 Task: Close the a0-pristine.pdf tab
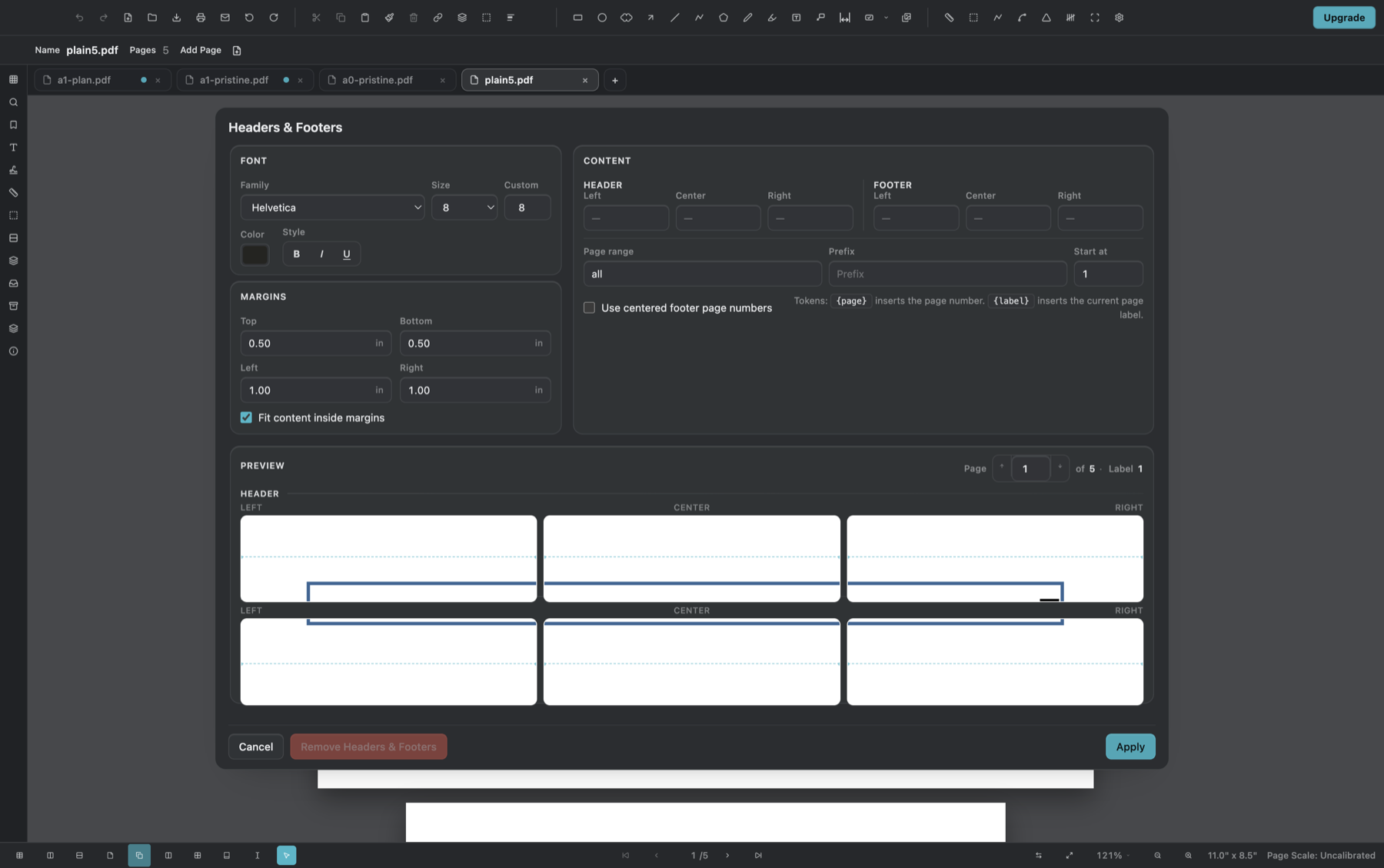coord(443,81)
